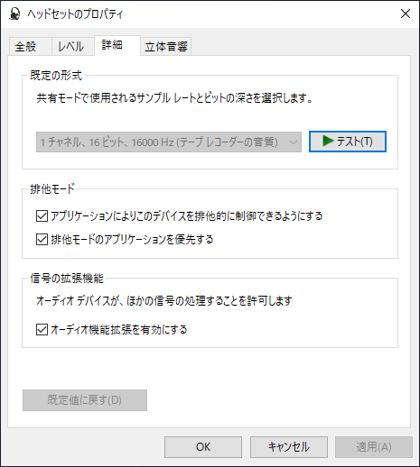Screen dimensions: 420x467
Task: Click the 既定値に戻す(D) button
Action: pos(85,400)
